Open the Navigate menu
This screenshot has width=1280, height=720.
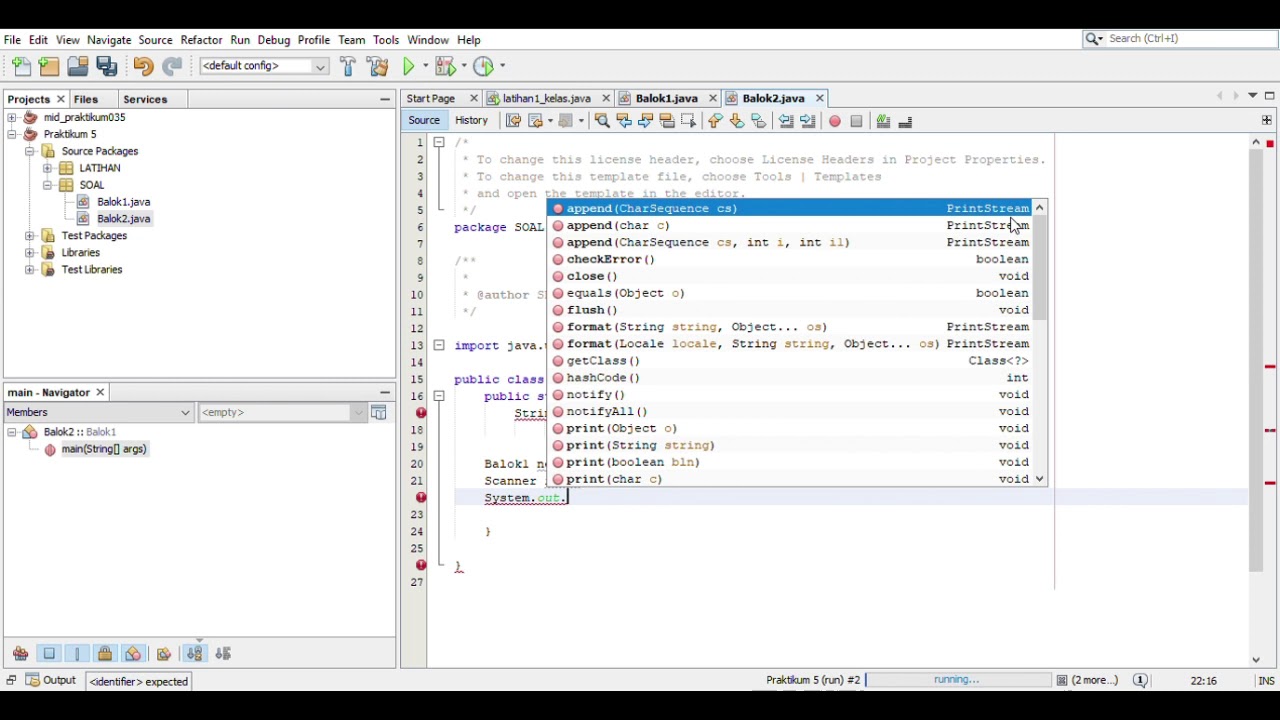point(109,40)
